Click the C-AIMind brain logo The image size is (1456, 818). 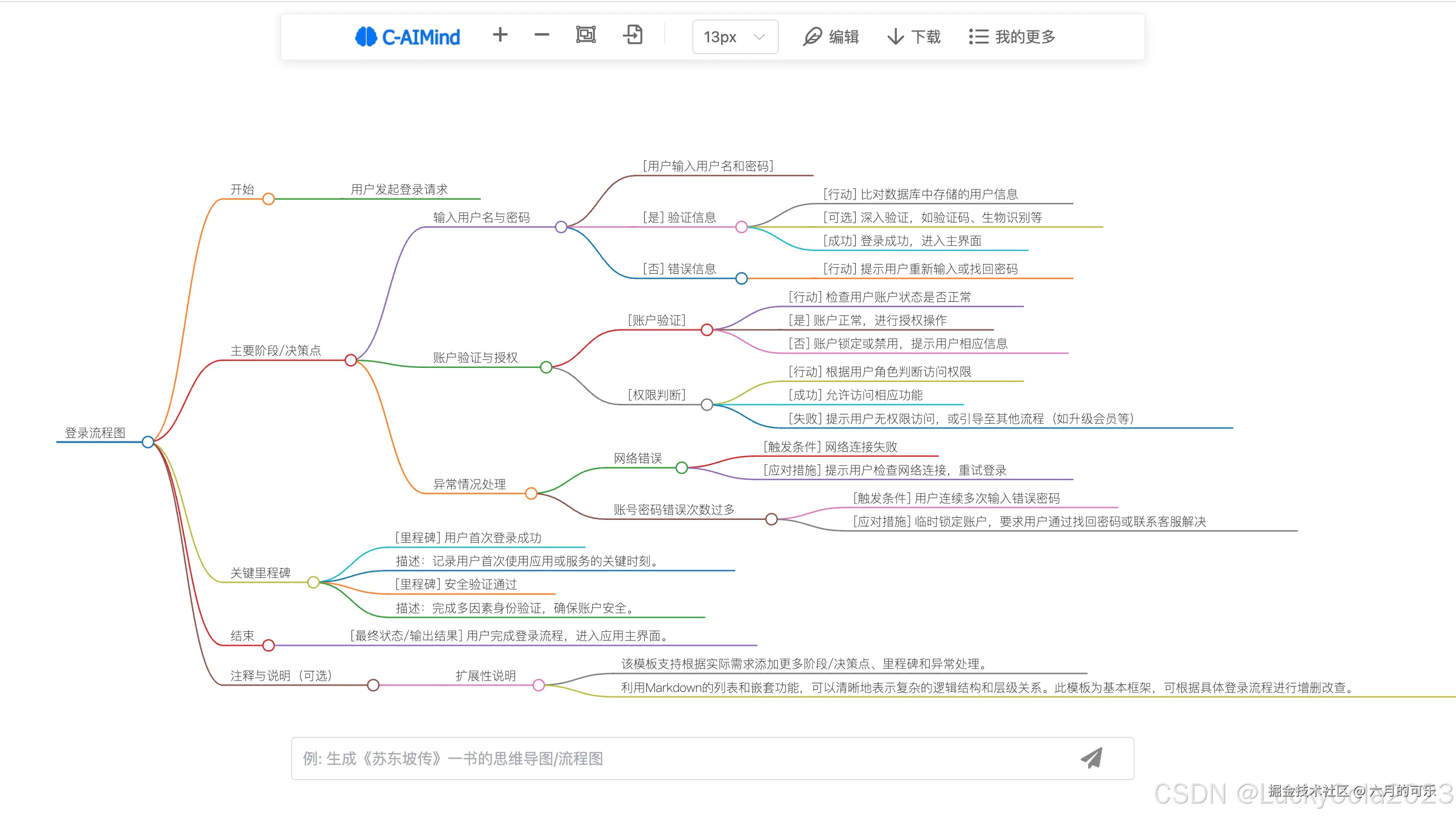[x=365, y=36]
